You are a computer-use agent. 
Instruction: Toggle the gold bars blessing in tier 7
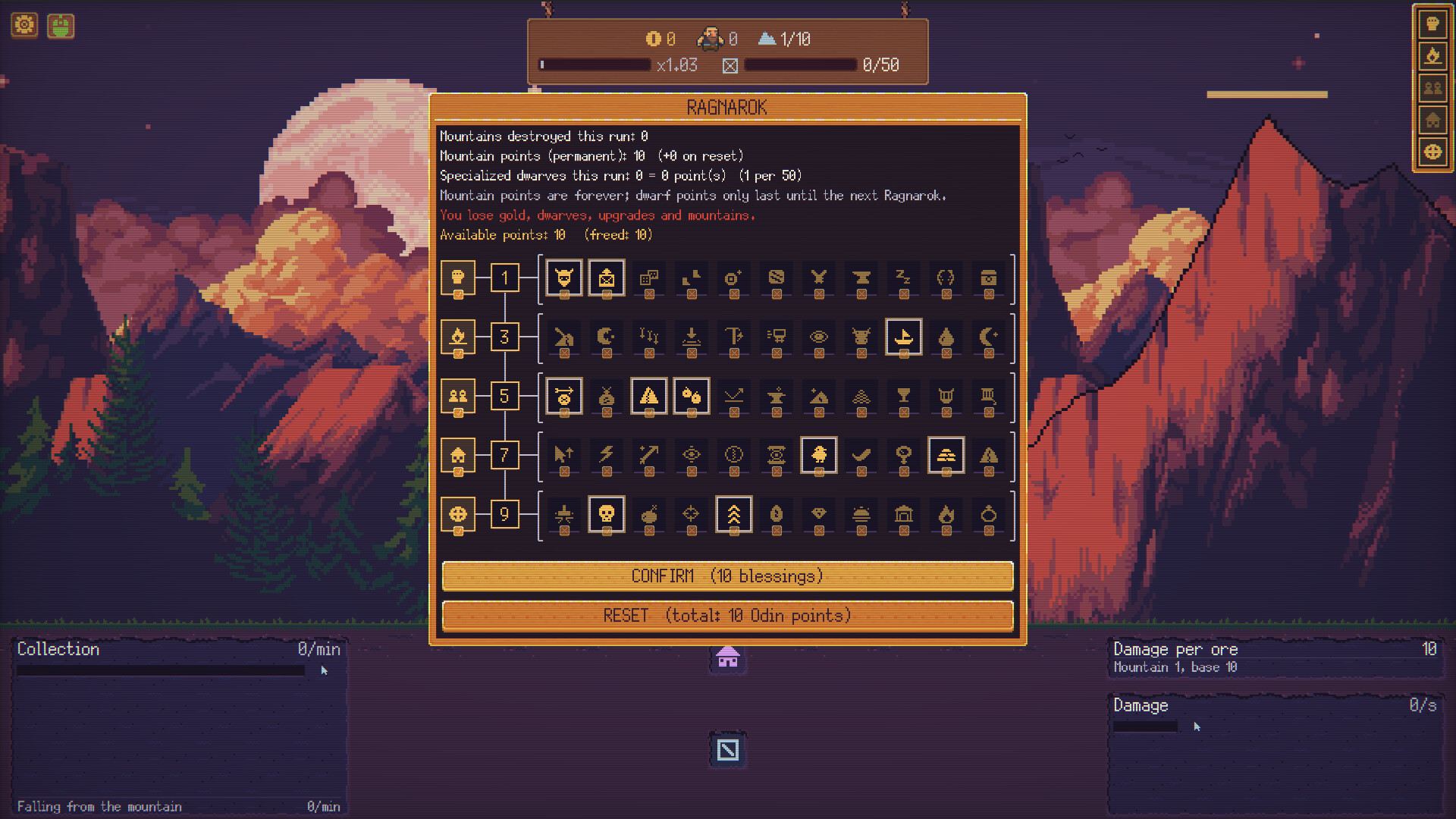[946, 455]
